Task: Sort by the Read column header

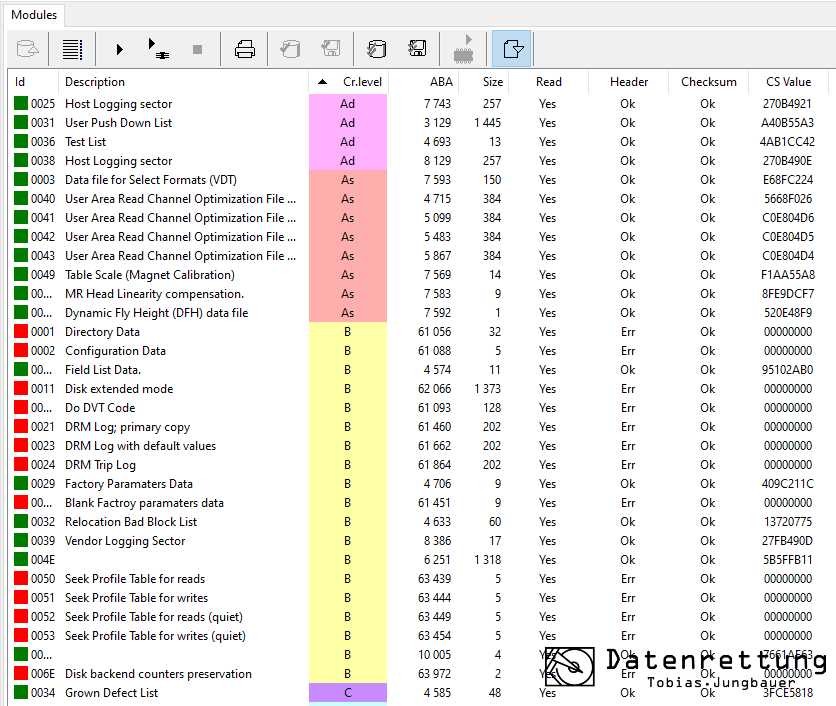Action: click(x=549, y=82)
